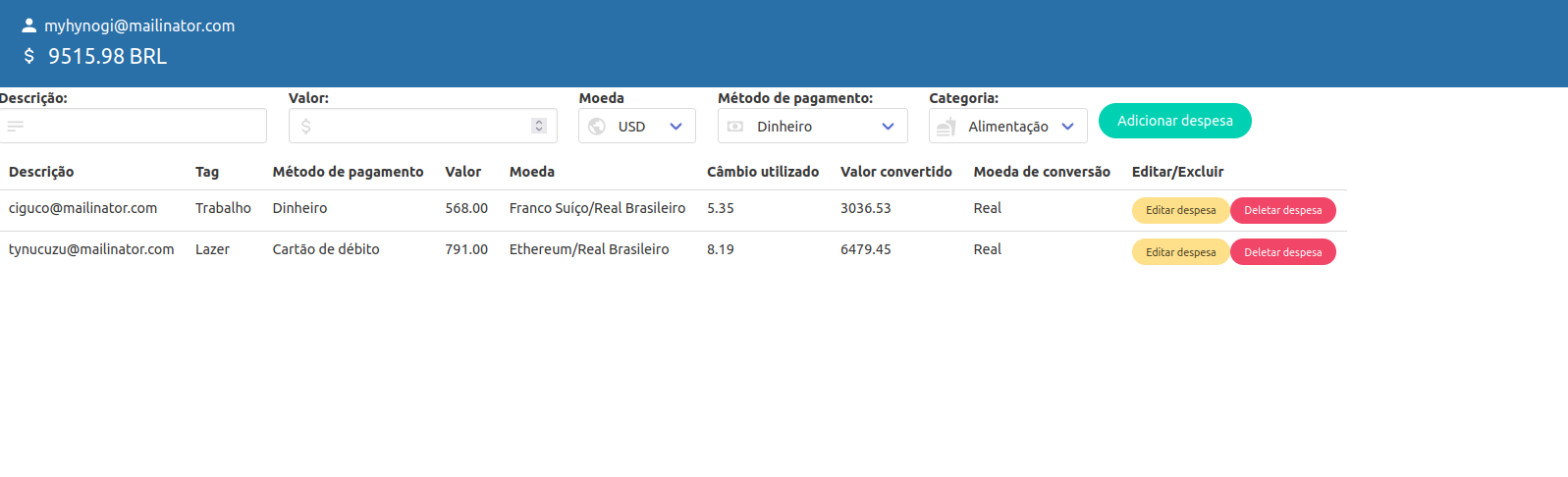Click the Método de pagamento column header
1568x477 pixels.
pyautogui.click(x=349, y=172)
